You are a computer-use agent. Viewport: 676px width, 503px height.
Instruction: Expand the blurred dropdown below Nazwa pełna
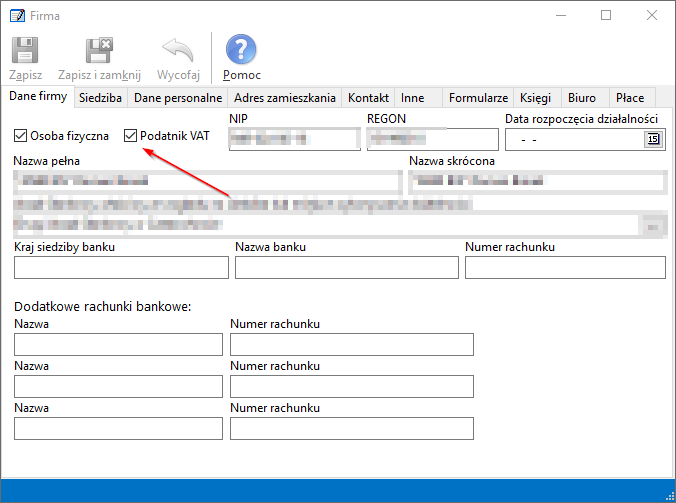(653, 225)
